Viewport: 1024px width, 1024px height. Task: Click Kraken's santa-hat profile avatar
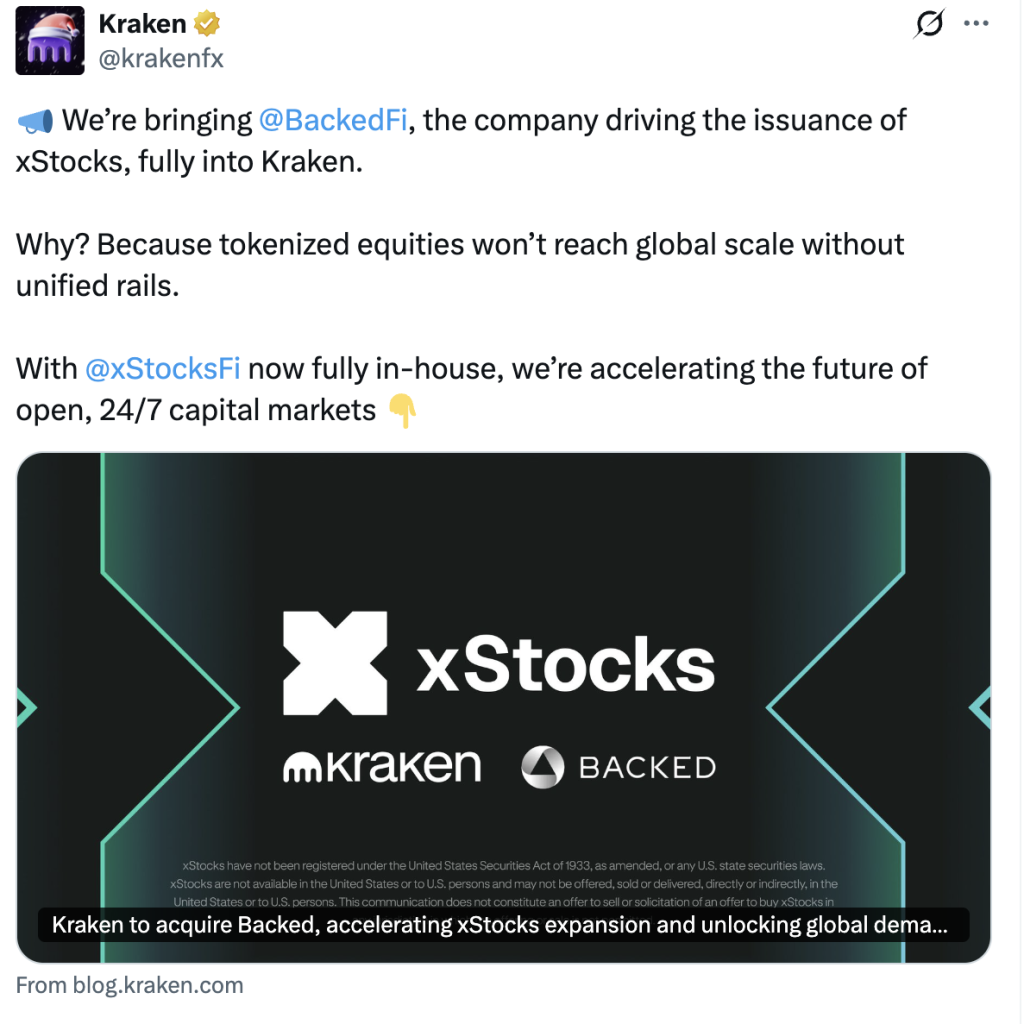pos(49,41)
